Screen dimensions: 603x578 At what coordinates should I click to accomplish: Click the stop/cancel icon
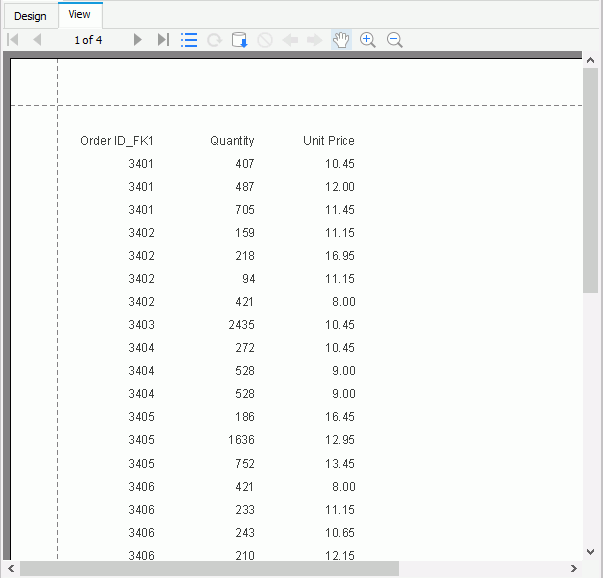coord(265,40)
